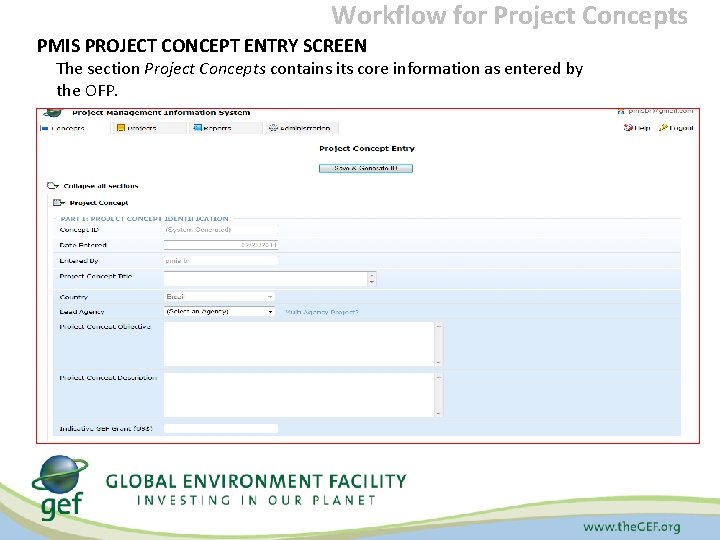Image resolution: width=720 pixels, height=540 pixels.
Task: Switch to the Reports tab
Action: 225,128
